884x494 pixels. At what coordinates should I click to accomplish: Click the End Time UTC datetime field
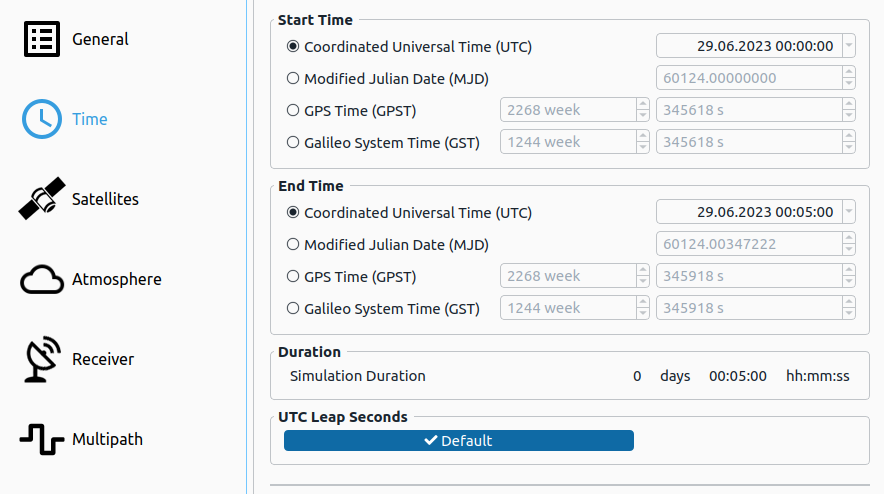click(x=748, y=213)
